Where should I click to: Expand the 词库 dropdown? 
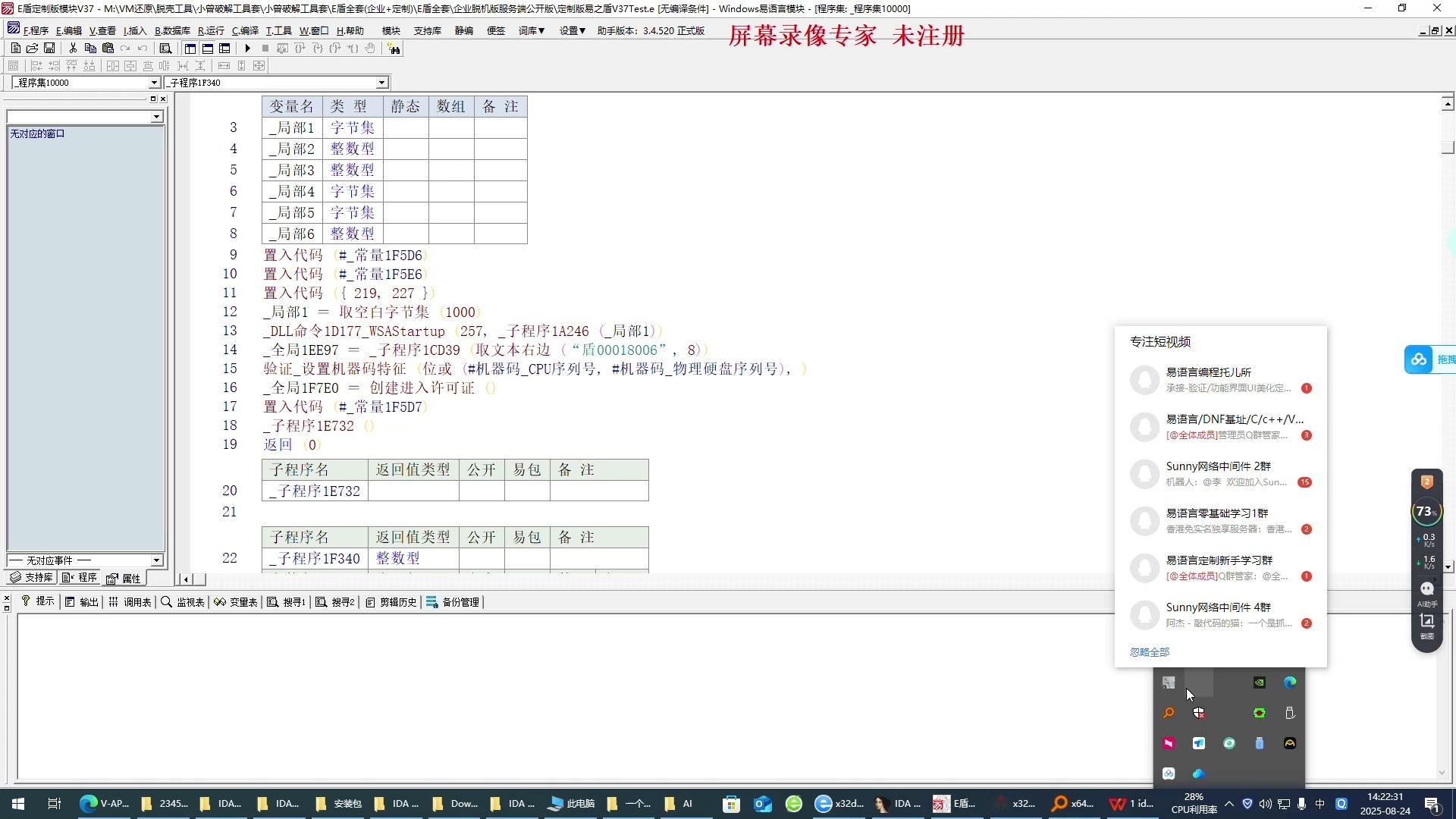(x=532, y=30)
